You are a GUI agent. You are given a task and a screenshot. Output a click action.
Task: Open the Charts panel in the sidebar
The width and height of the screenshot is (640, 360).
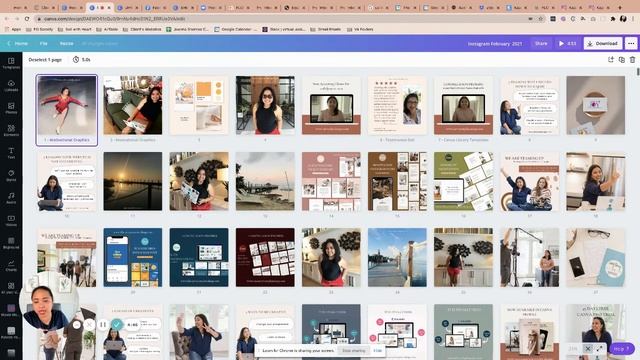point(11,266)
